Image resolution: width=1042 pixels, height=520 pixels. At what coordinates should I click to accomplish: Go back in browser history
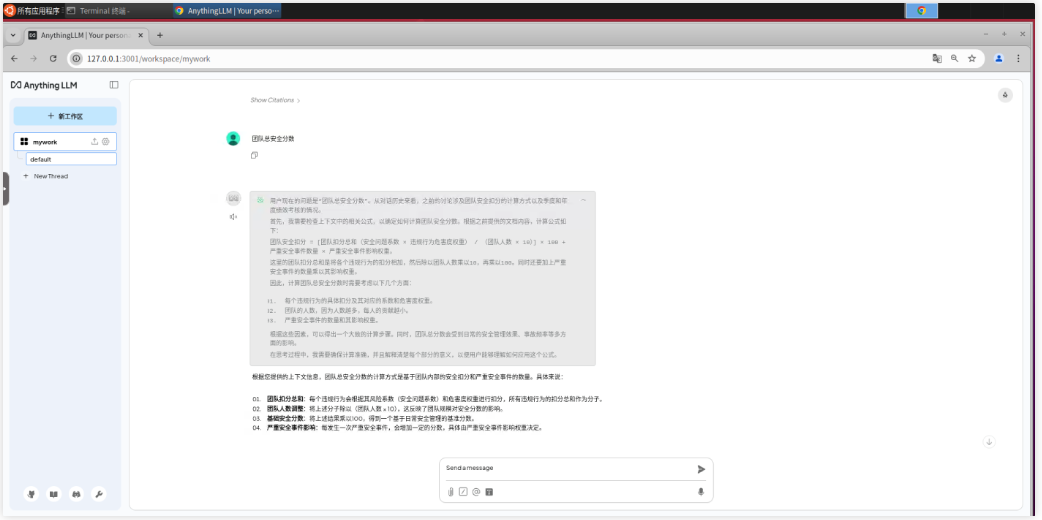tap(14, 59)
